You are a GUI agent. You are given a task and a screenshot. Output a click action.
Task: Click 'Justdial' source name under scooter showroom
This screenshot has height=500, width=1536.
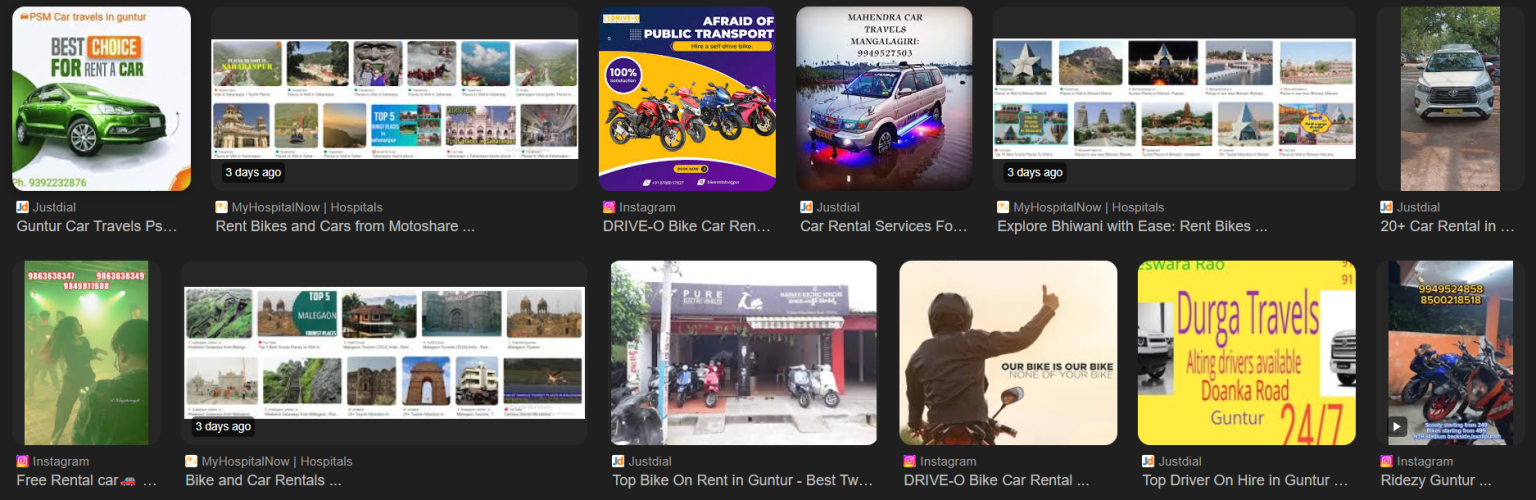pos(651,461)
